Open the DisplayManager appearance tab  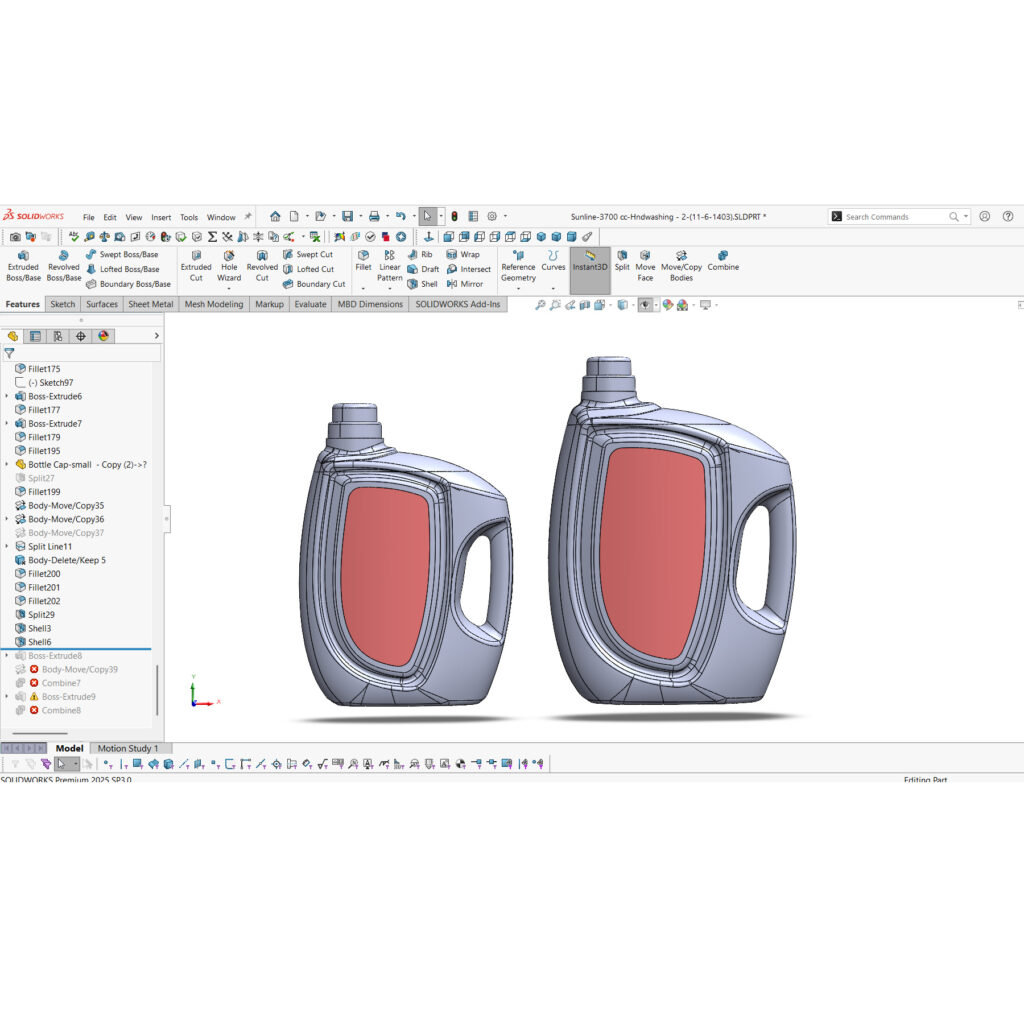[103, 336]
